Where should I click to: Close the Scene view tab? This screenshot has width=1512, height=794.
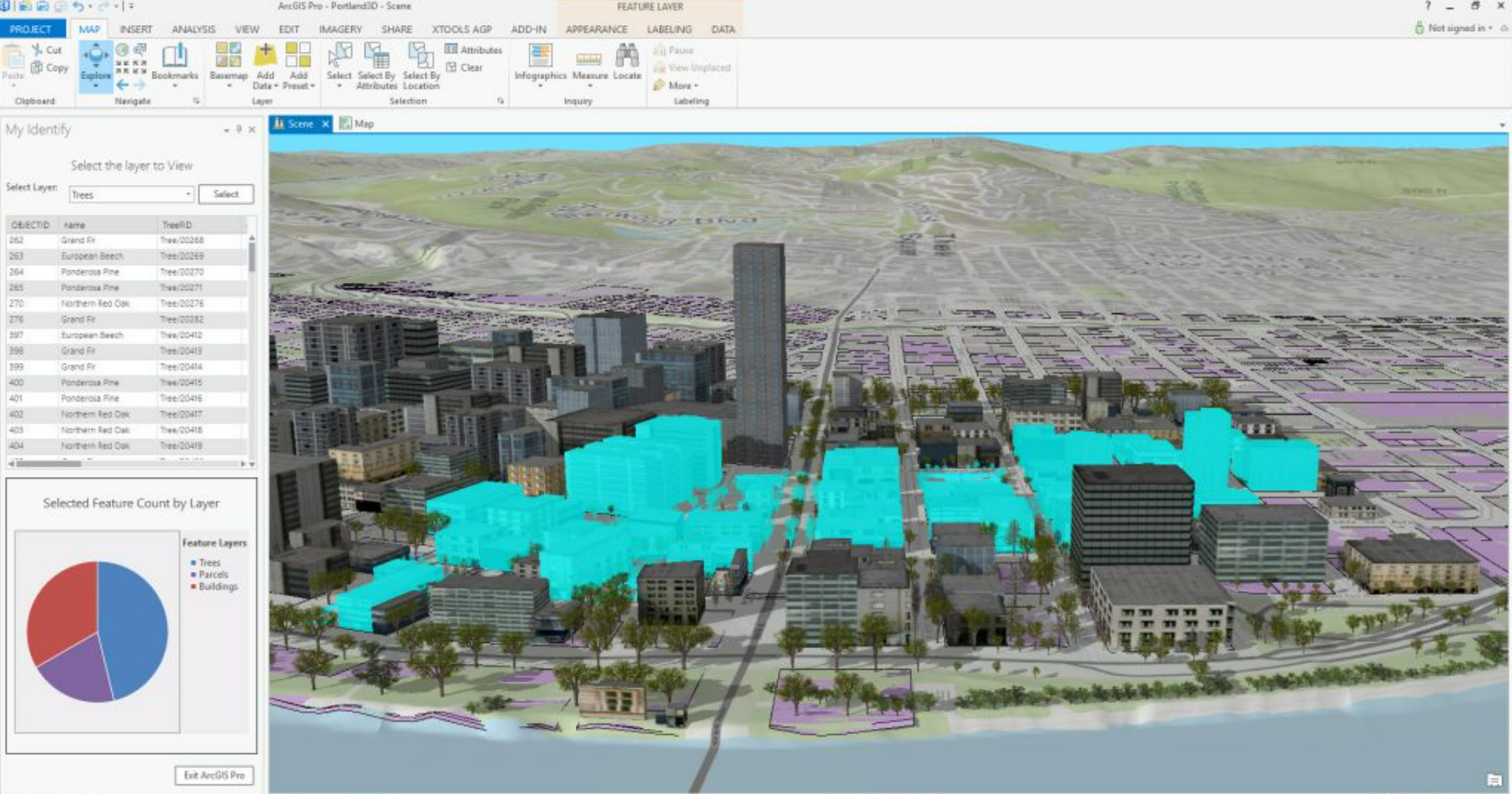(x=325, y=124)
